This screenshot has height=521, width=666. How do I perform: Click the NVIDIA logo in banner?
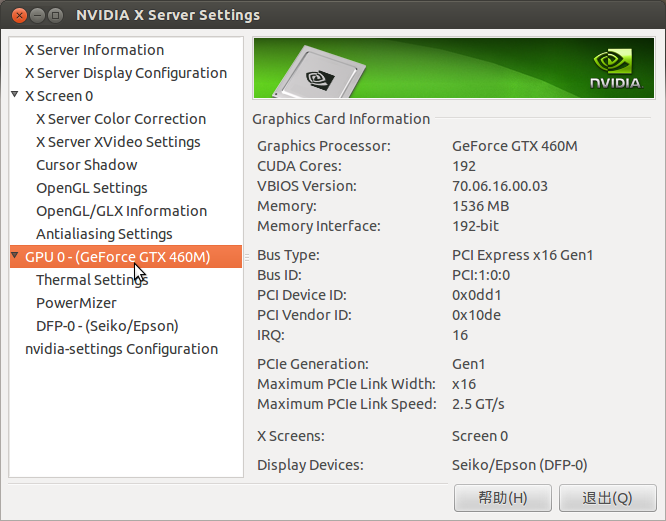pos(616,69)
